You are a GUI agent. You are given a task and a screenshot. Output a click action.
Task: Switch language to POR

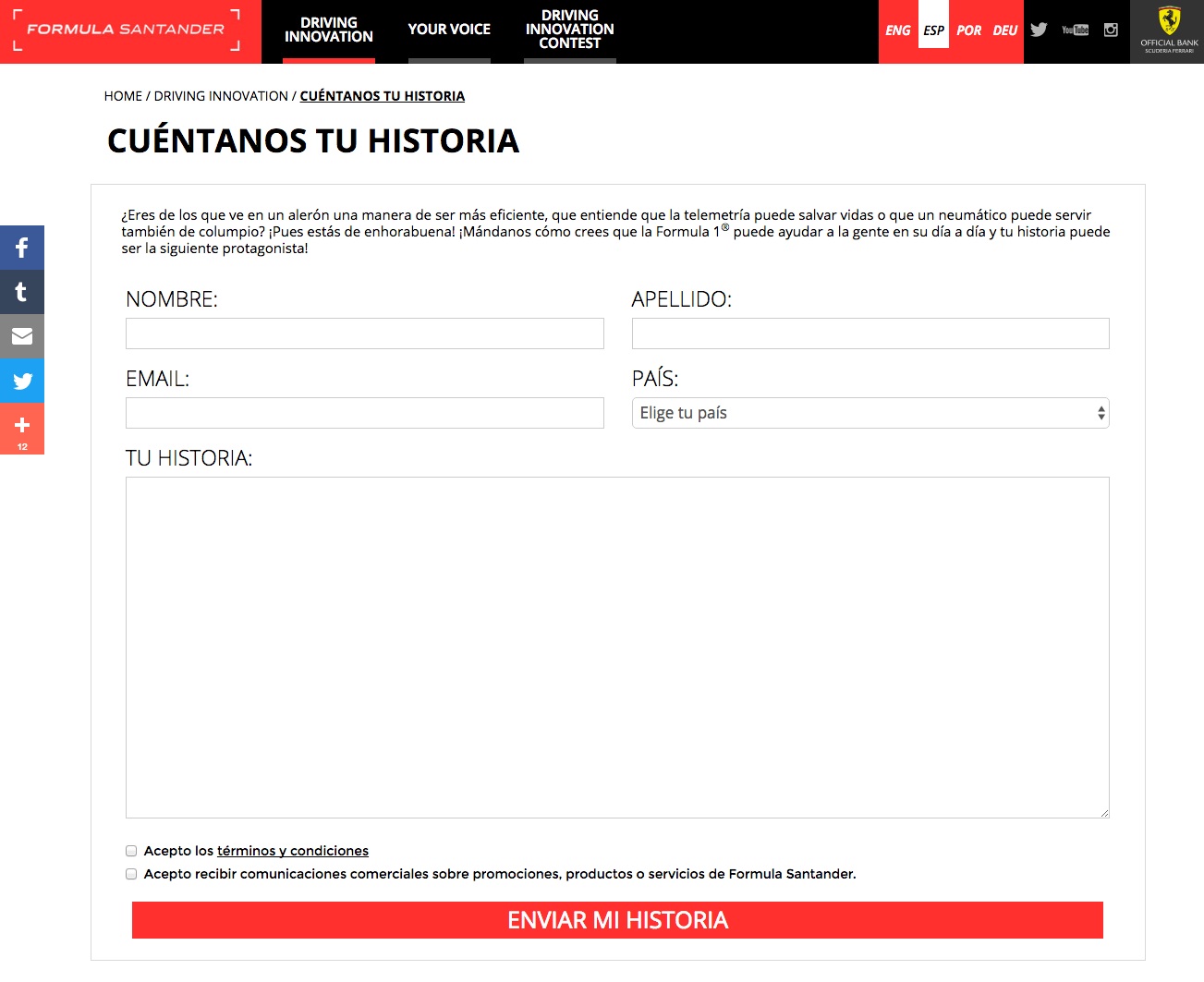tap(969, 30)
